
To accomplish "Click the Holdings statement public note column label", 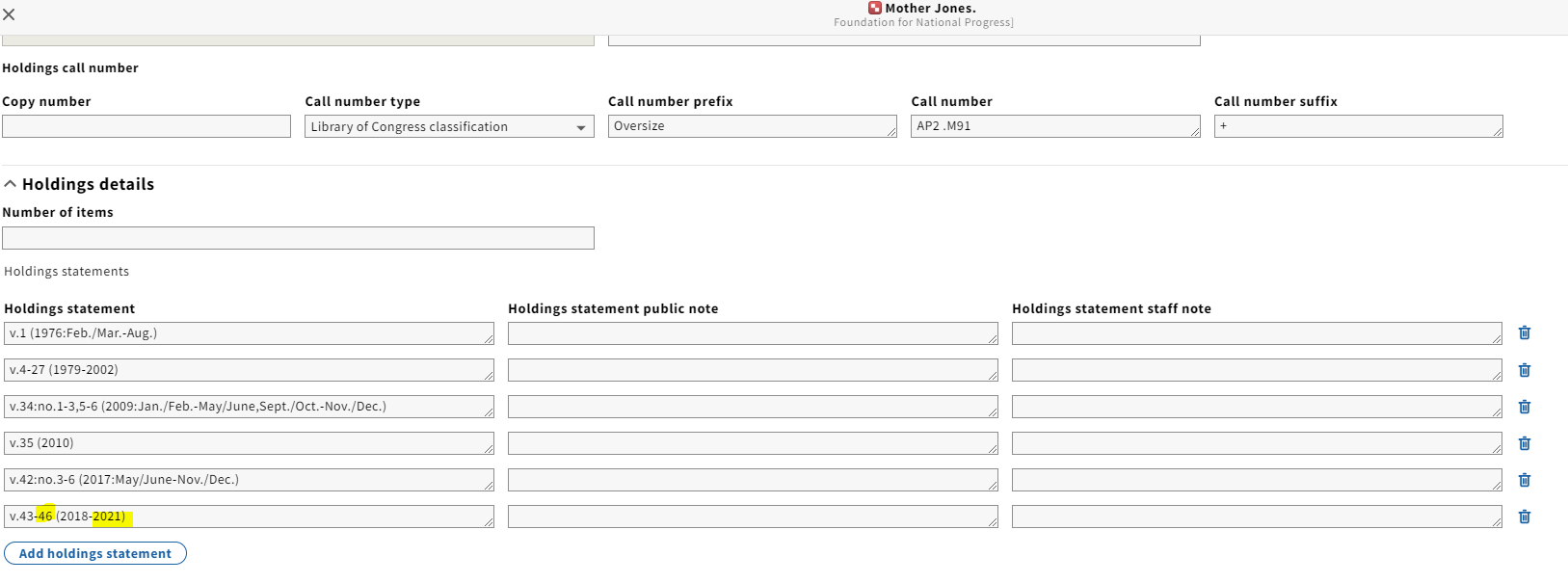I will 613,309.
